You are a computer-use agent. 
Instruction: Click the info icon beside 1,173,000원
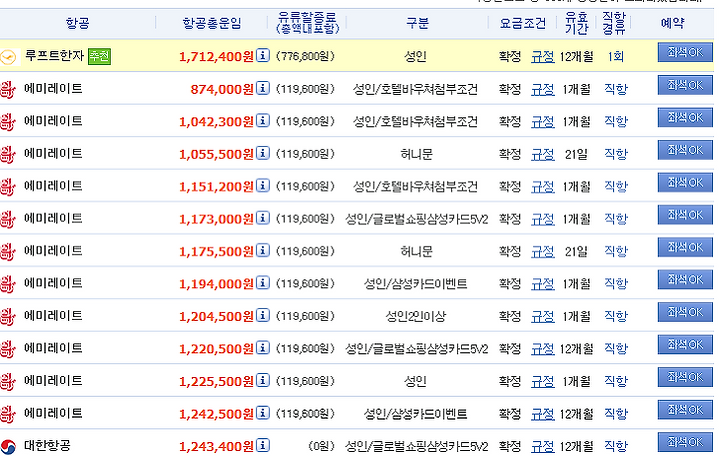coord(263,218)
